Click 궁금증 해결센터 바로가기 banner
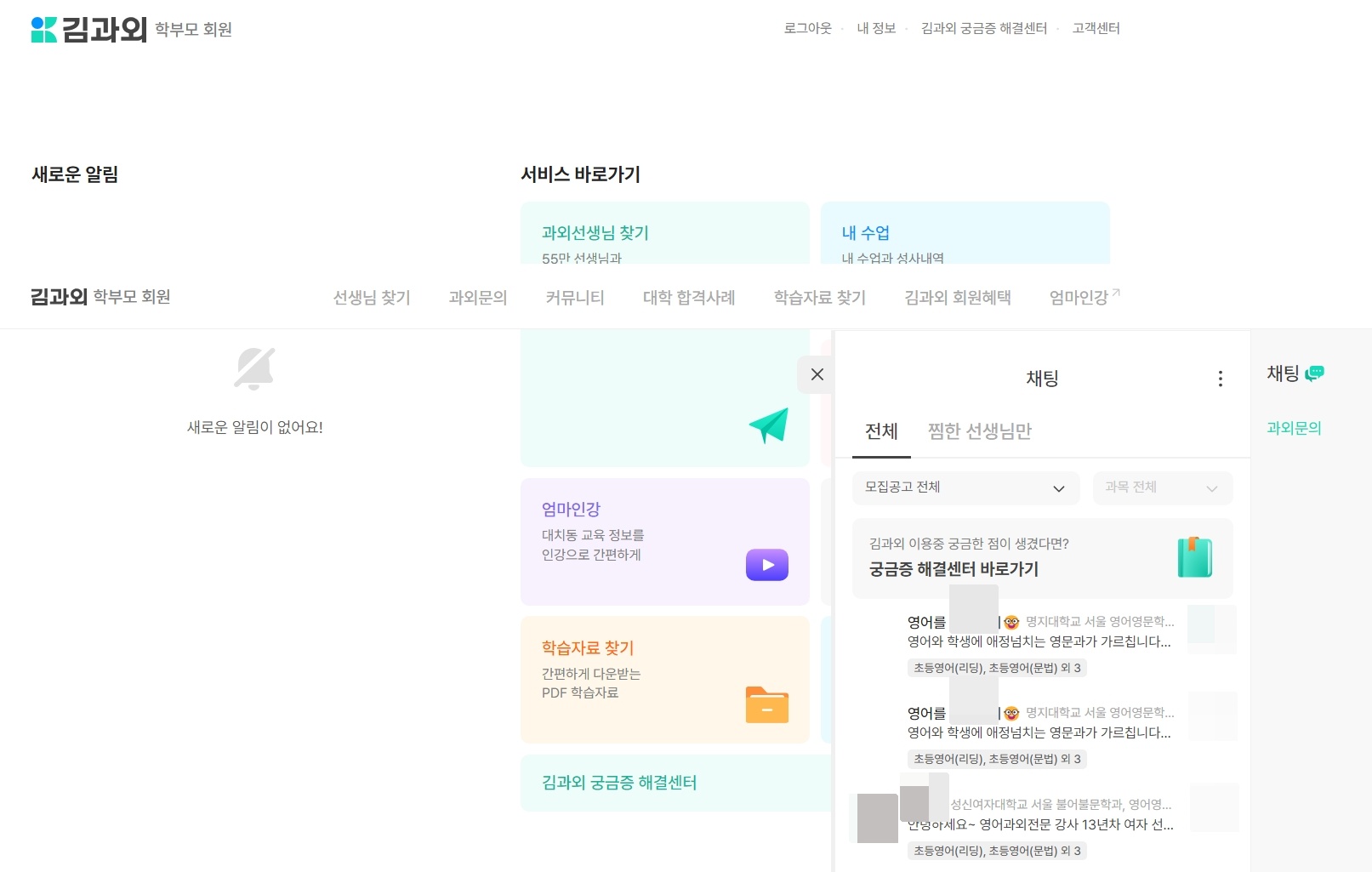 (1043, 558)
